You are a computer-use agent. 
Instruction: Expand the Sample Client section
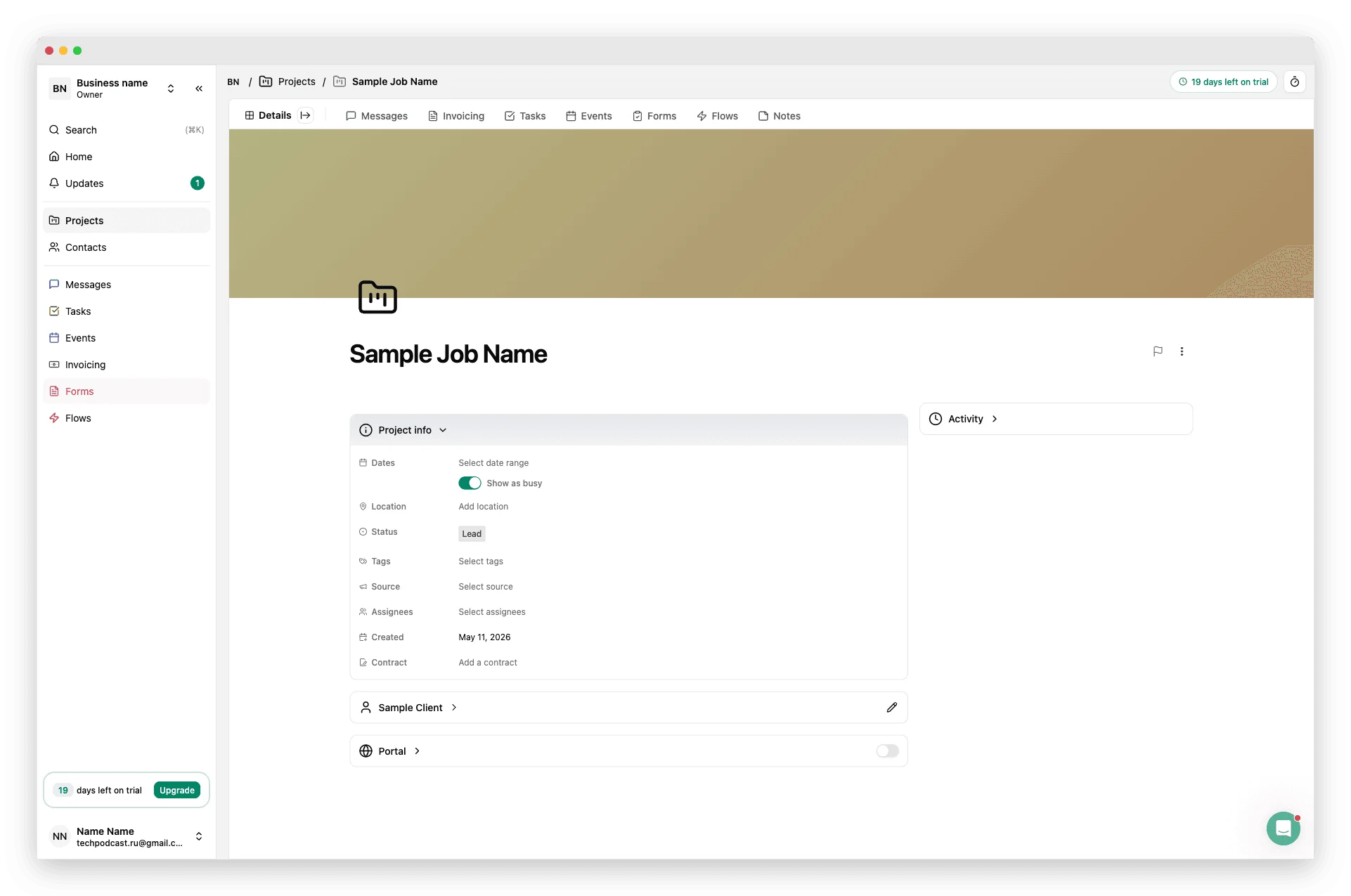453,708
